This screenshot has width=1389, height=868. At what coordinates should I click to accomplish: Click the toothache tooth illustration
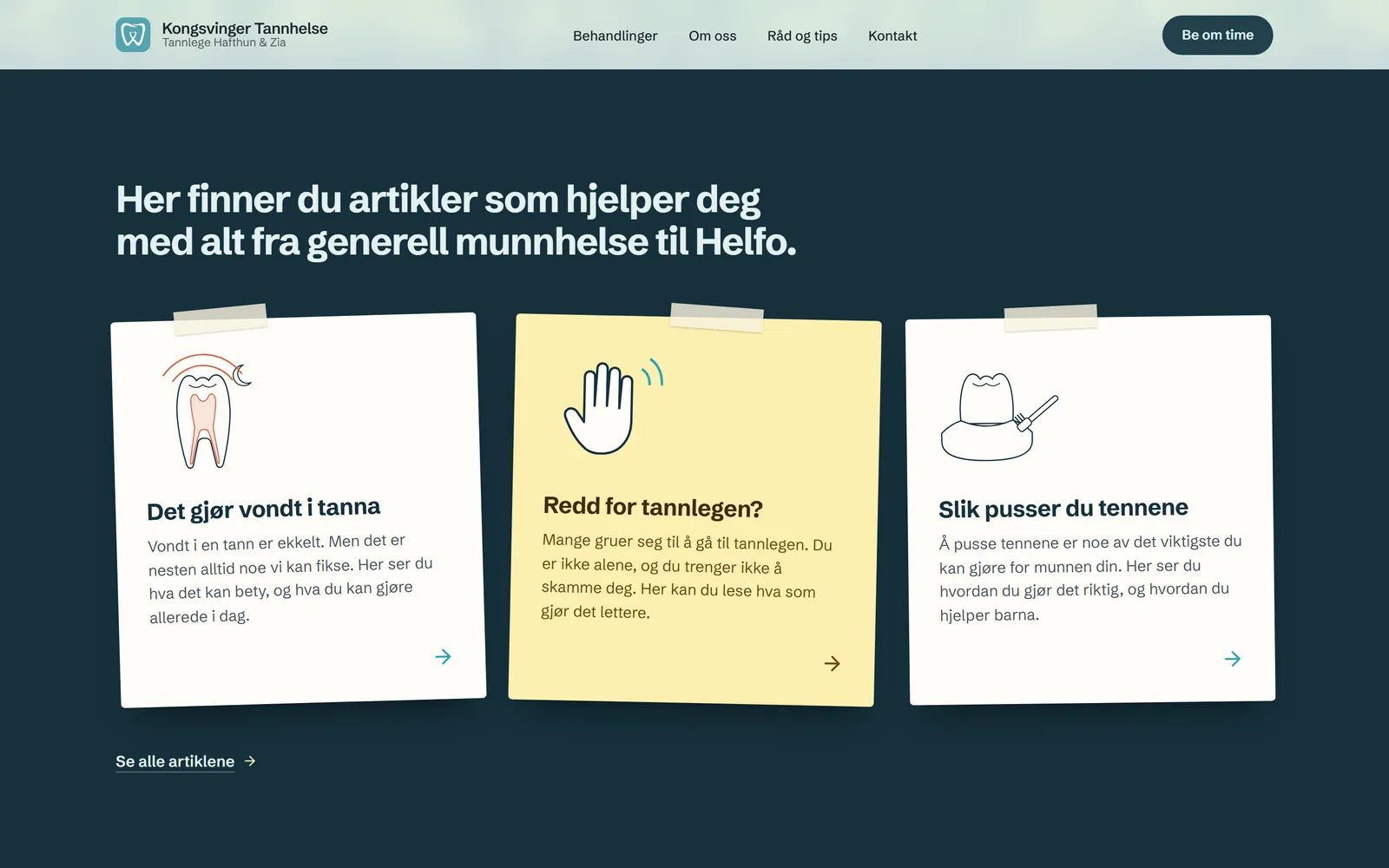point(207,411)
